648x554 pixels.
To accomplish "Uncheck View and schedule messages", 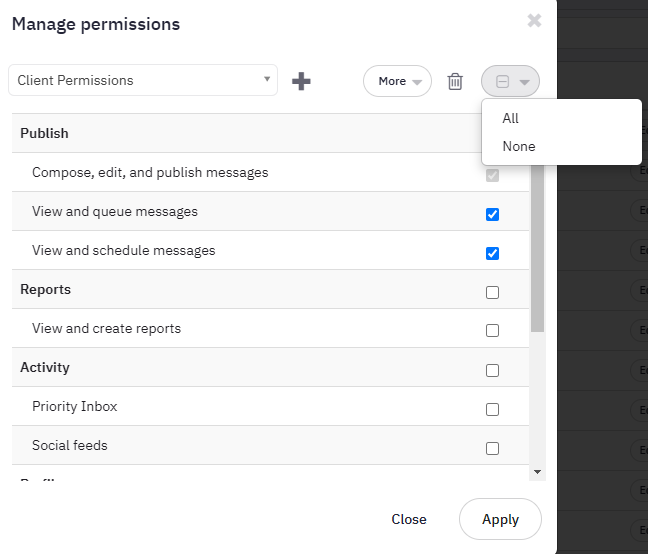I will (x=492, y=253).
